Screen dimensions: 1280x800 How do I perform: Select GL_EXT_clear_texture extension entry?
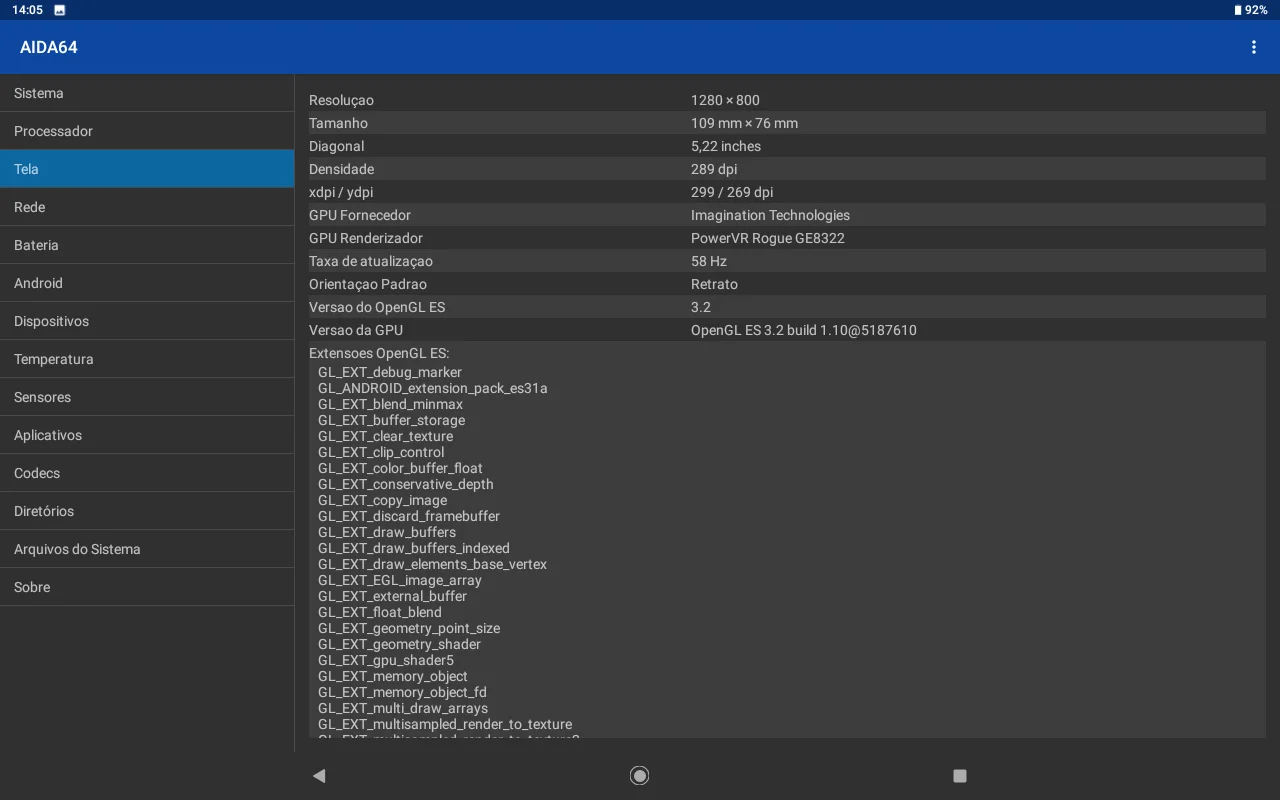click(386, 436)
